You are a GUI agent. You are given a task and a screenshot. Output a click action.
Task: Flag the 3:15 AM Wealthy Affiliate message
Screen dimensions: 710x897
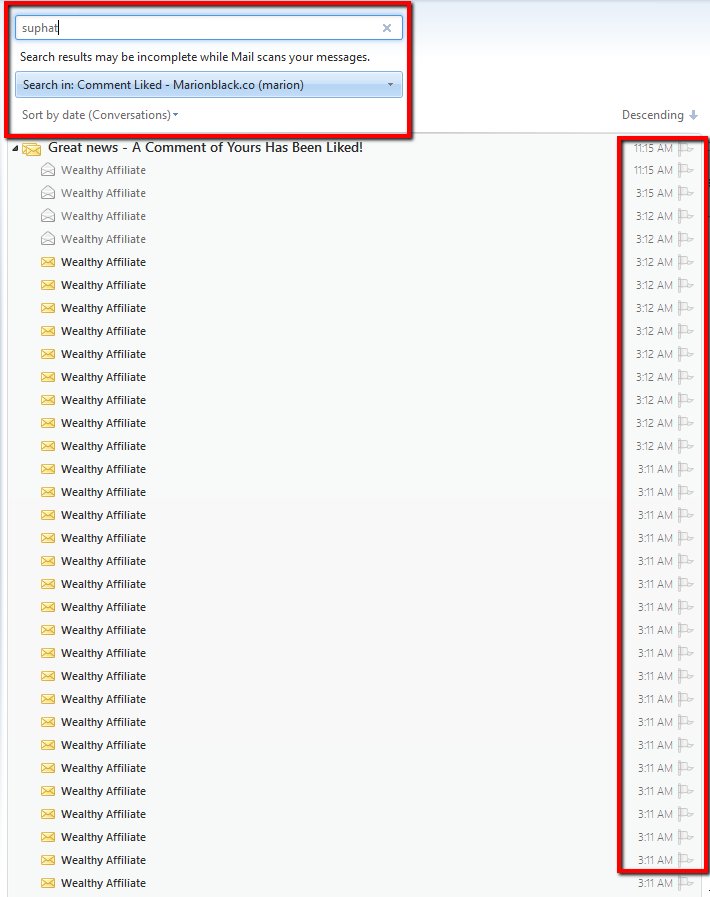pyautogui.click(x=685, y=193)
